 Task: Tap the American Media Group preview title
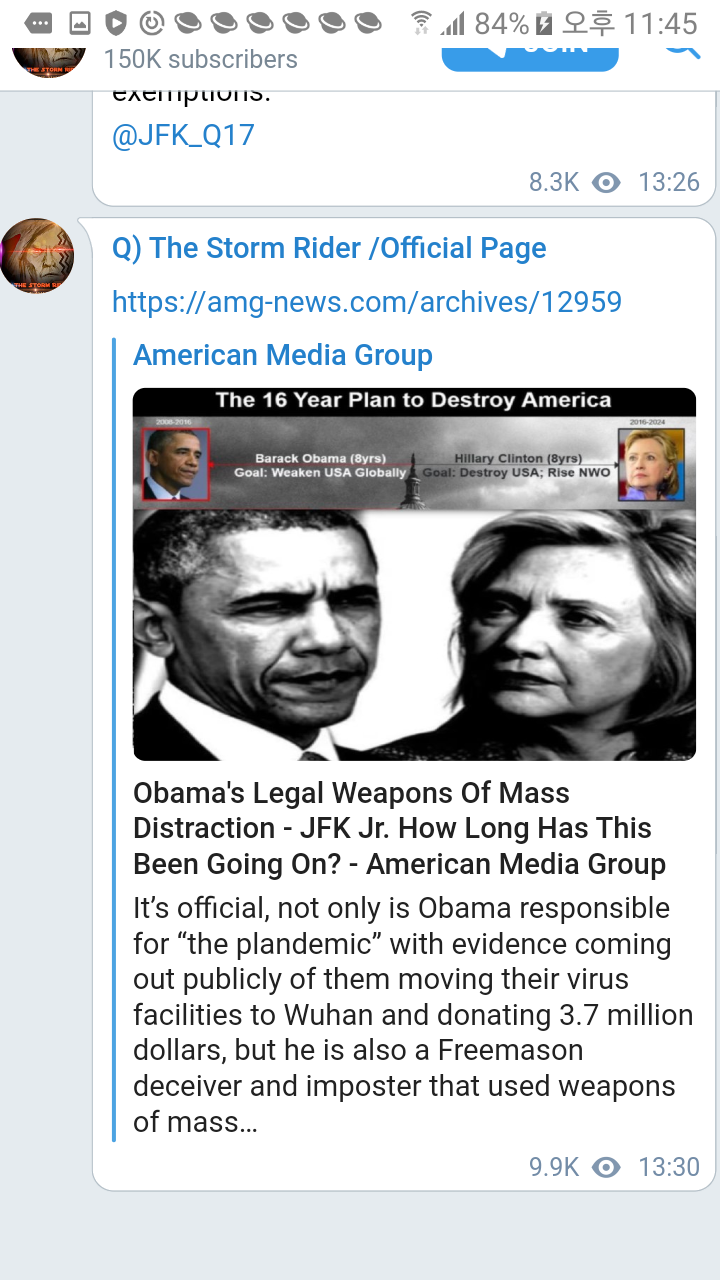coord(283,355)
